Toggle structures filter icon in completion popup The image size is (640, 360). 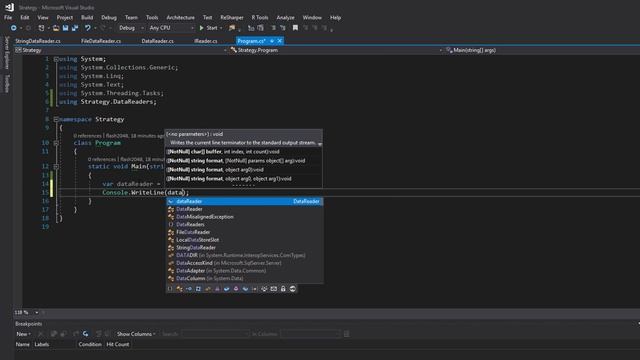point(198,289)
